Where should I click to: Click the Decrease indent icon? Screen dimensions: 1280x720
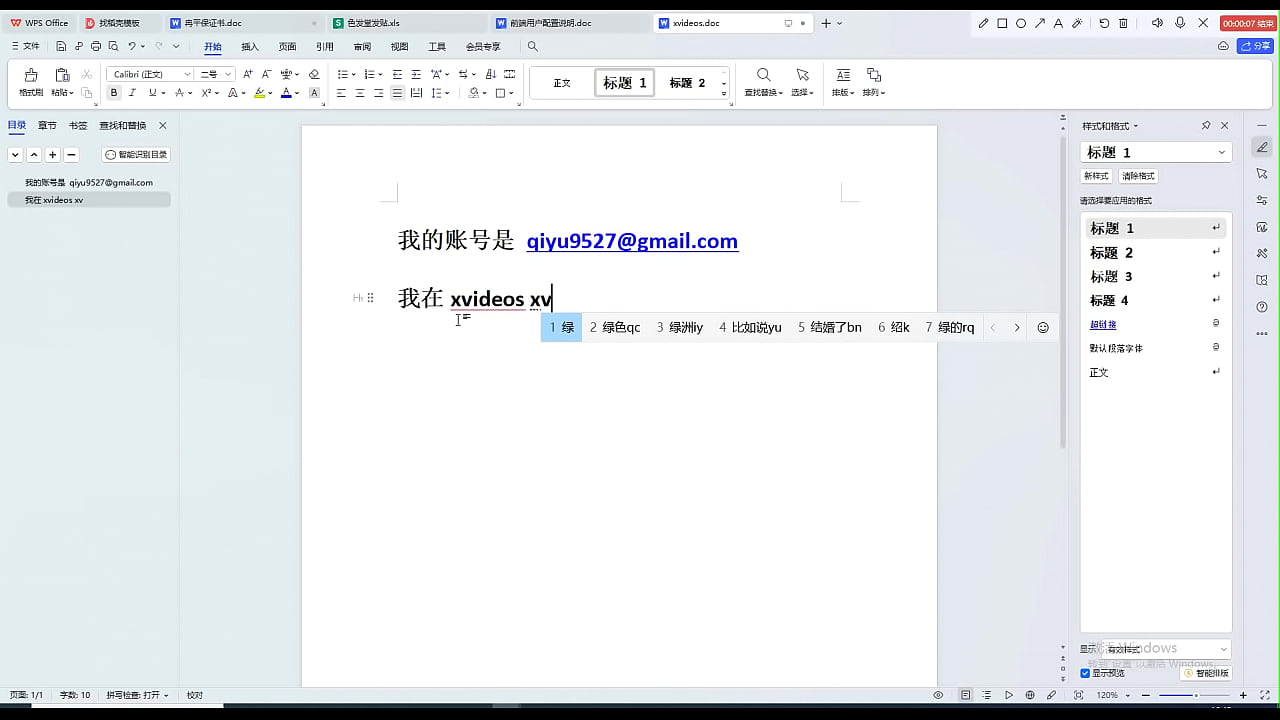[397, 74]
